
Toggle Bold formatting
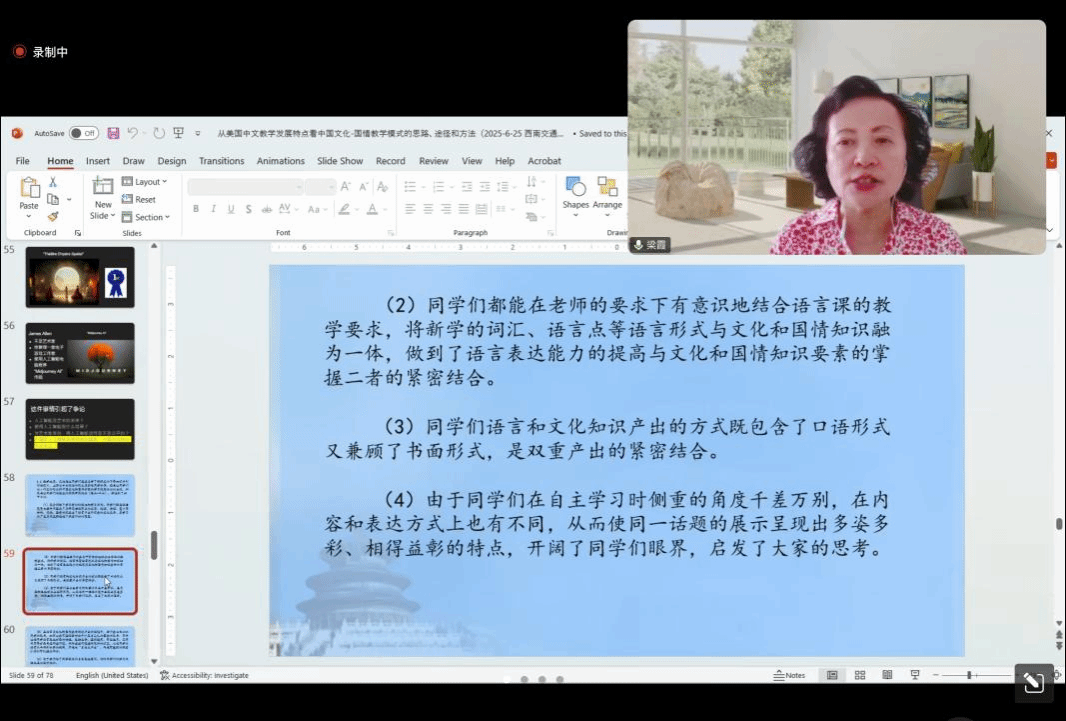coord(196,209)
